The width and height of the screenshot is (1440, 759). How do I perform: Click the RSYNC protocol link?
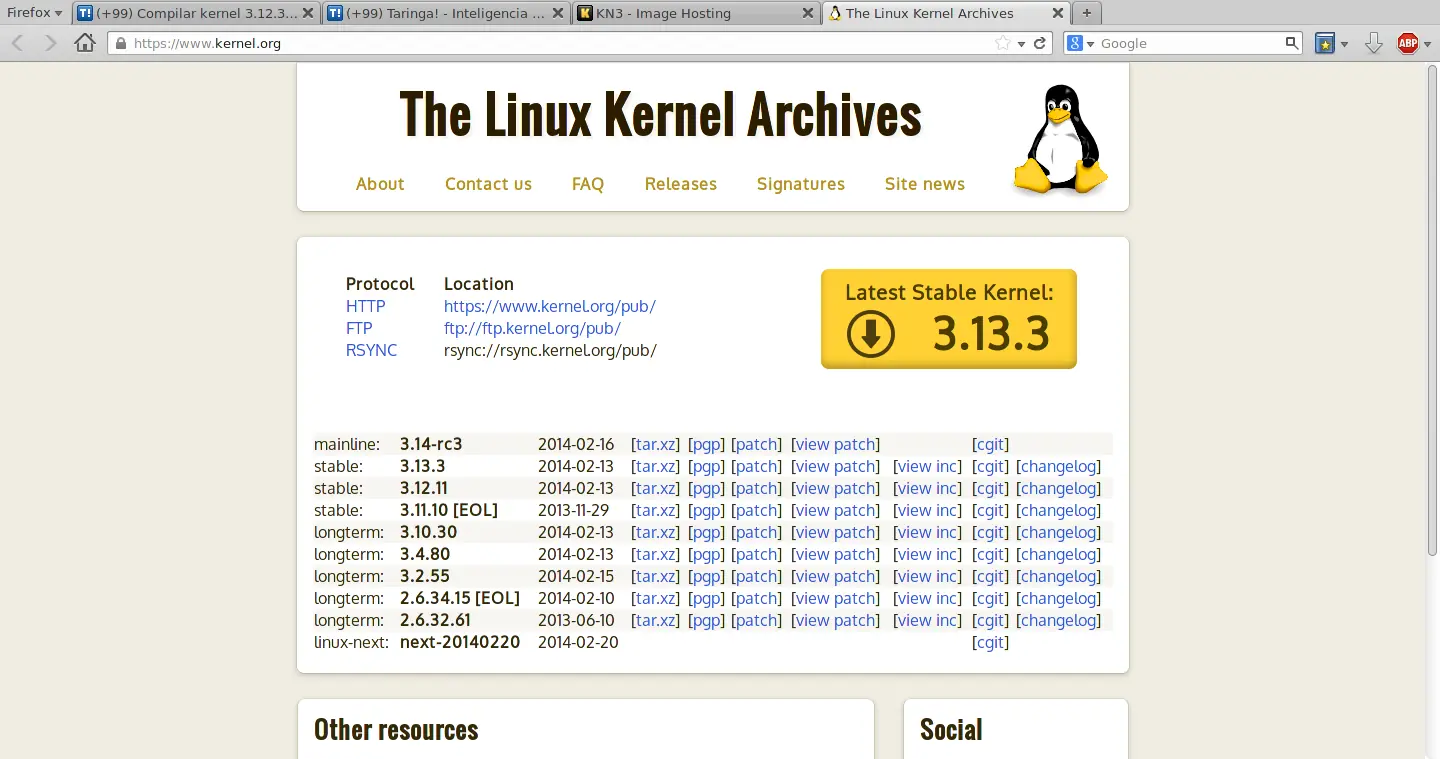coord(371,350)
